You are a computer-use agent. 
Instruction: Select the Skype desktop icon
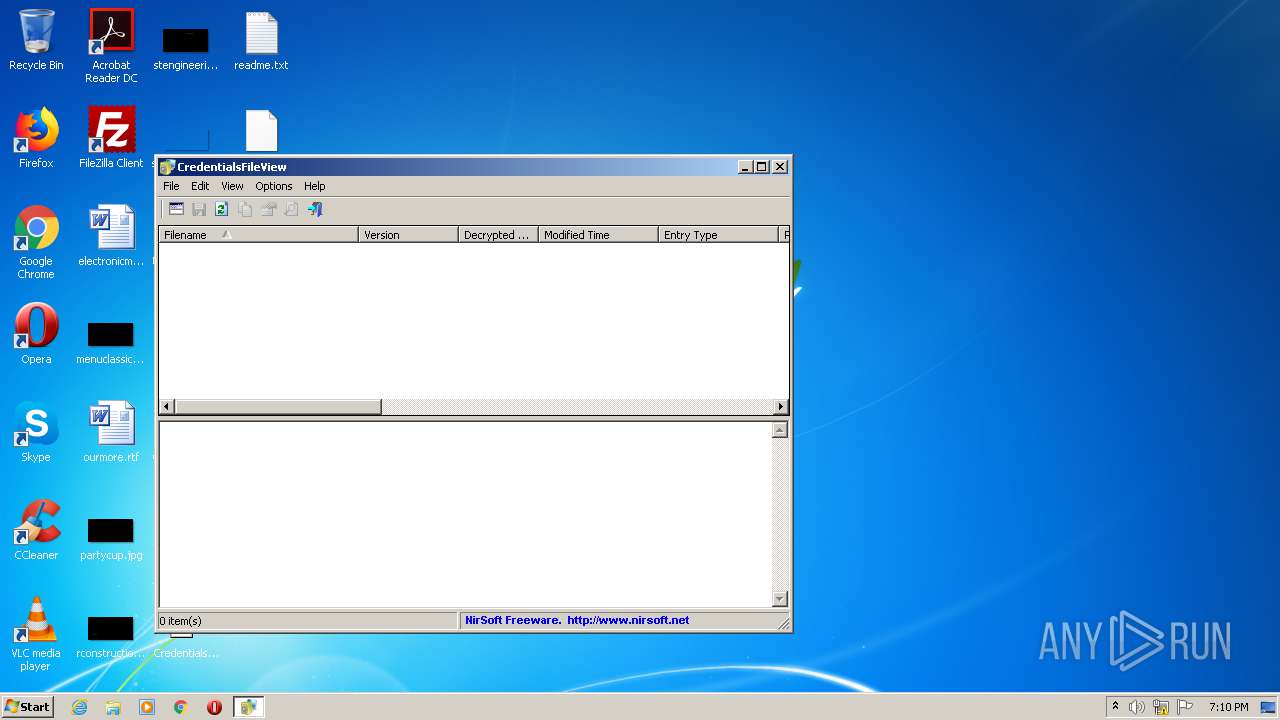pos(36,432)
